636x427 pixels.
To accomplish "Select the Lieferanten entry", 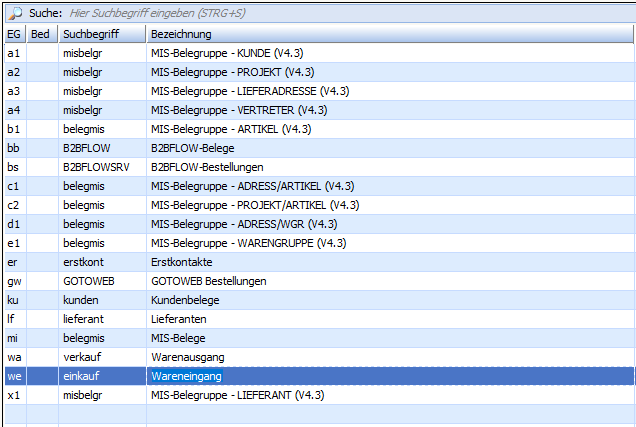I will click(x=319, y=319).
